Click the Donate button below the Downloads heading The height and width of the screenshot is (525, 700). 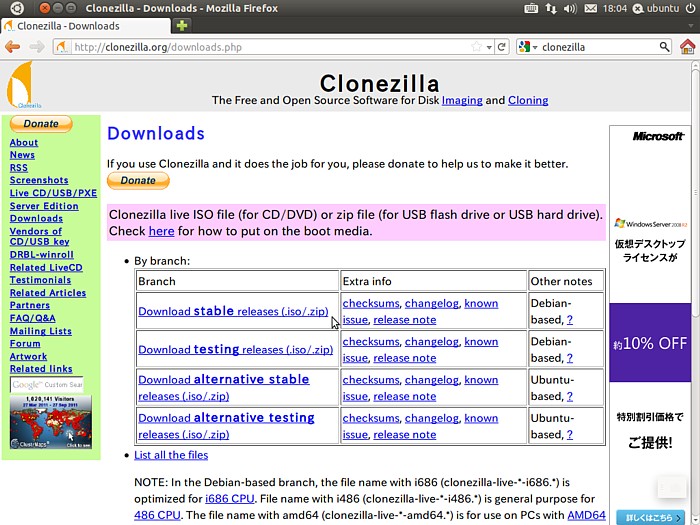[138, 180]
